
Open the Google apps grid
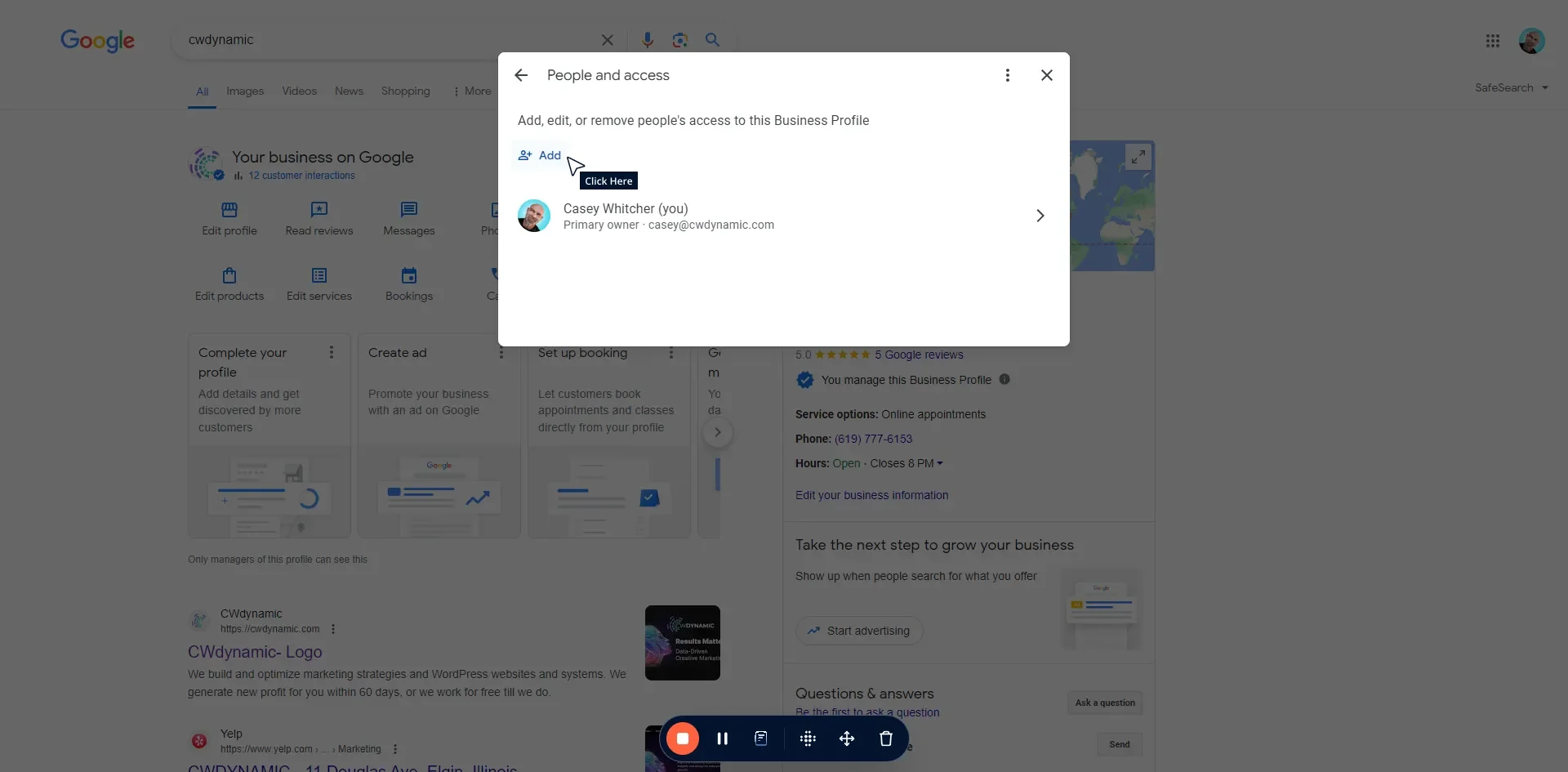[x=1492, y=41]
